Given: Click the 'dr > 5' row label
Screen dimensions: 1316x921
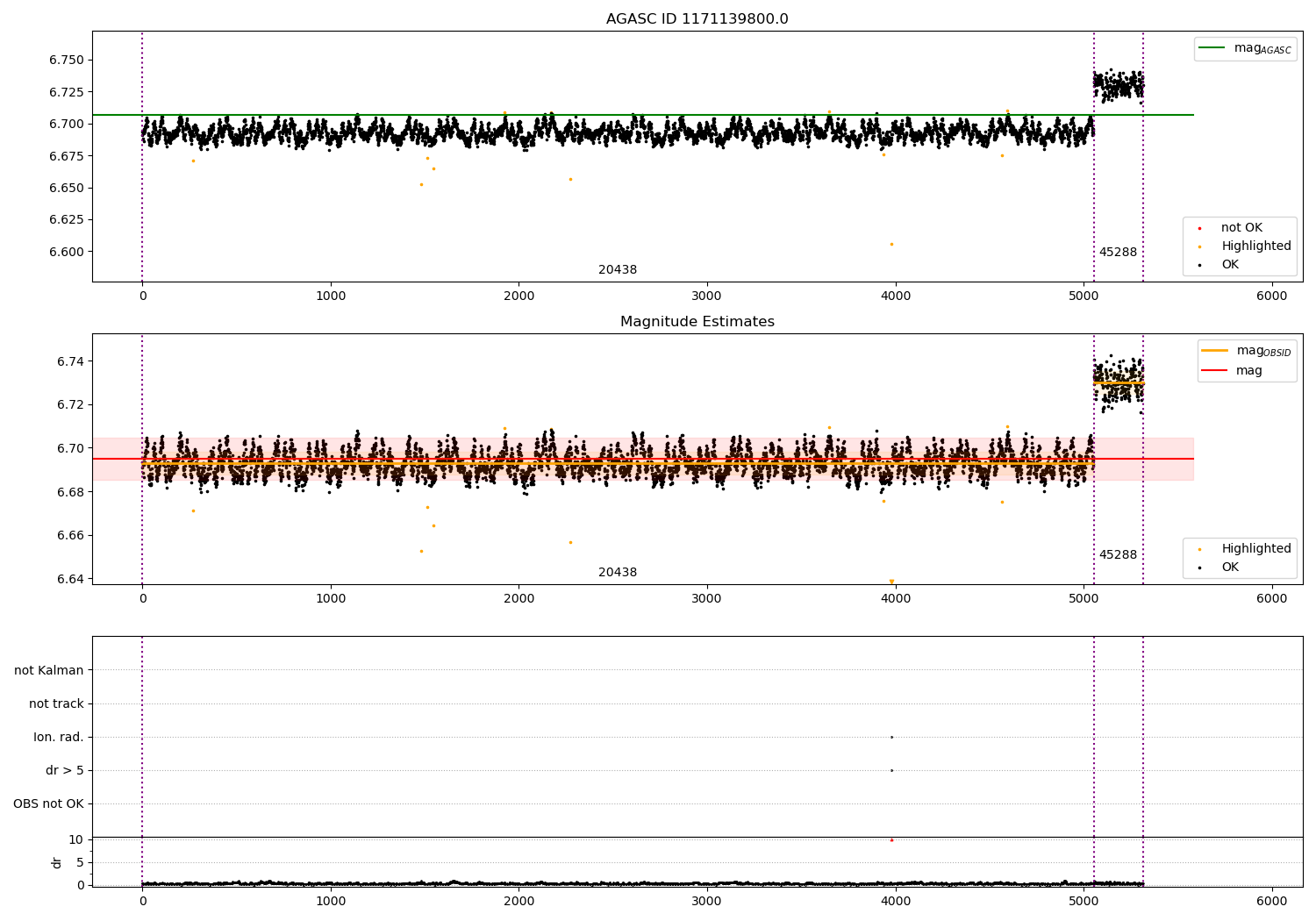Looking at the screenshot, I should 65,771.
